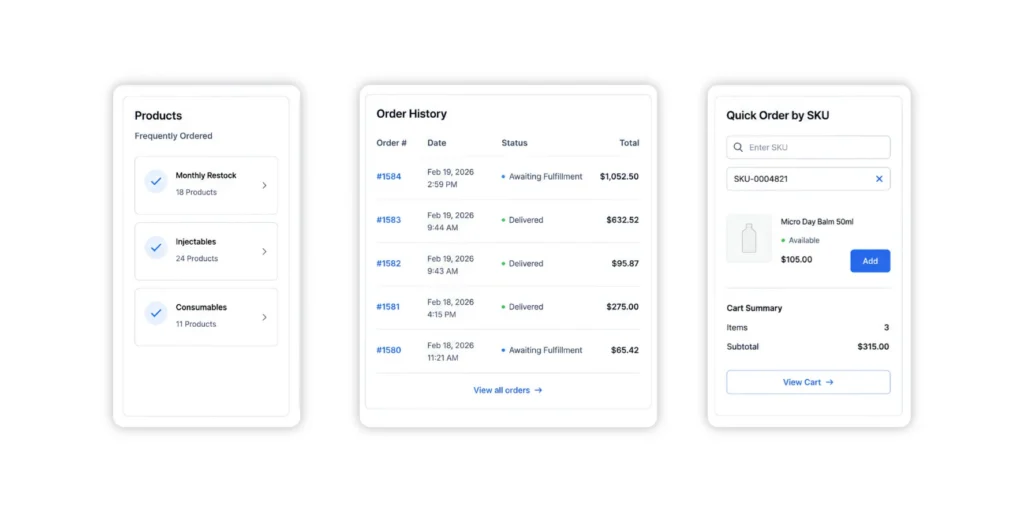Open order #1581

point(388,307)
